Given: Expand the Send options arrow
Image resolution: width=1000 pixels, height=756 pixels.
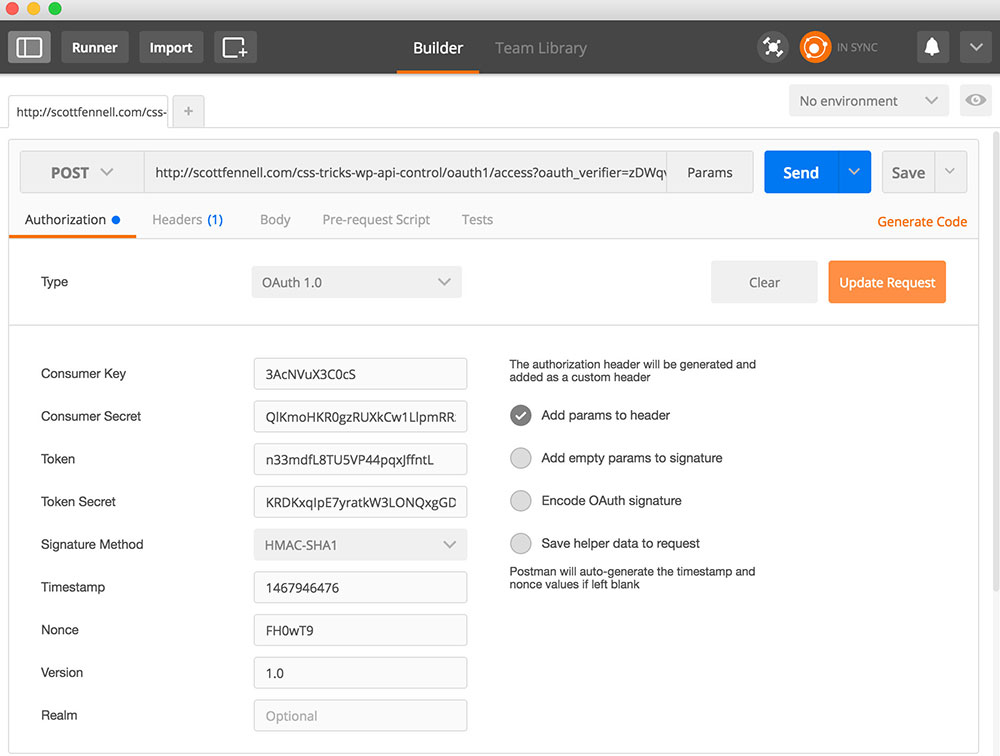Looking at the screenshot, I should point(855,172).
